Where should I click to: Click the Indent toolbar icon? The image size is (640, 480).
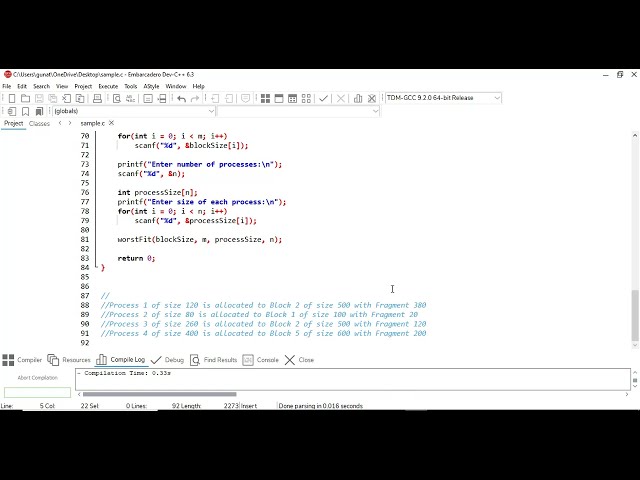215,98
